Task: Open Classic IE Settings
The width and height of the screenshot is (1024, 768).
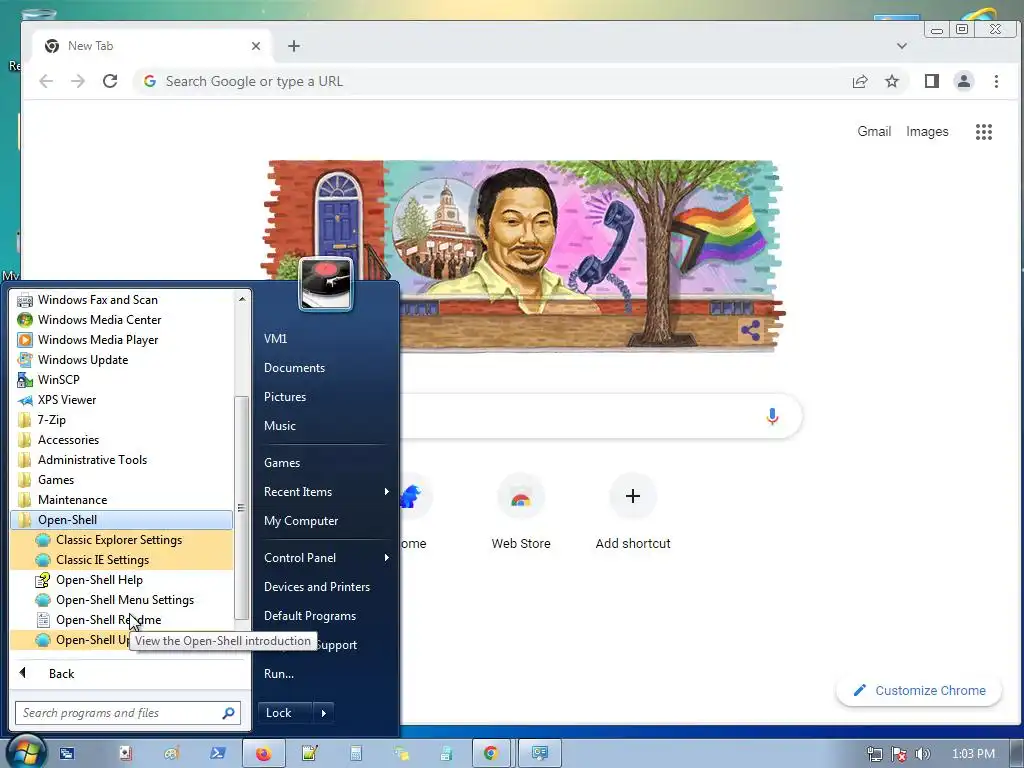Action: [x=122, y=560]
